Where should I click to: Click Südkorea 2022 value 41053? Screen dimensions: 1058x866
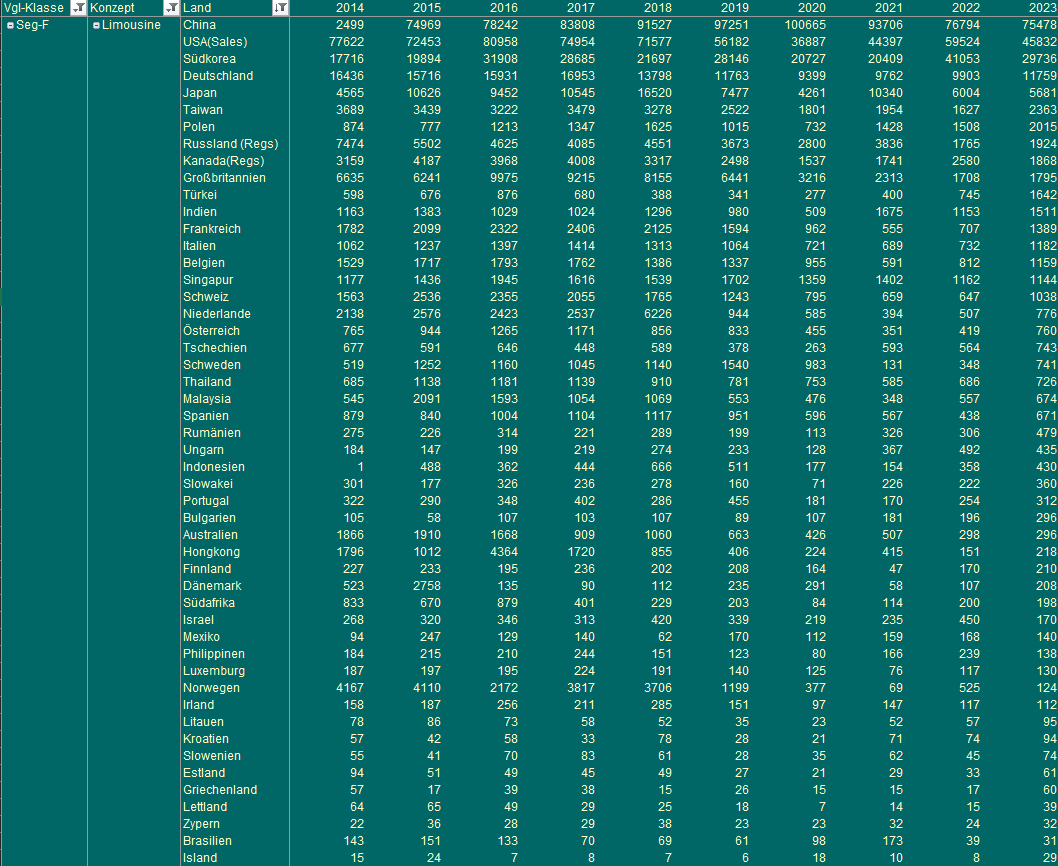pos(962,59)
